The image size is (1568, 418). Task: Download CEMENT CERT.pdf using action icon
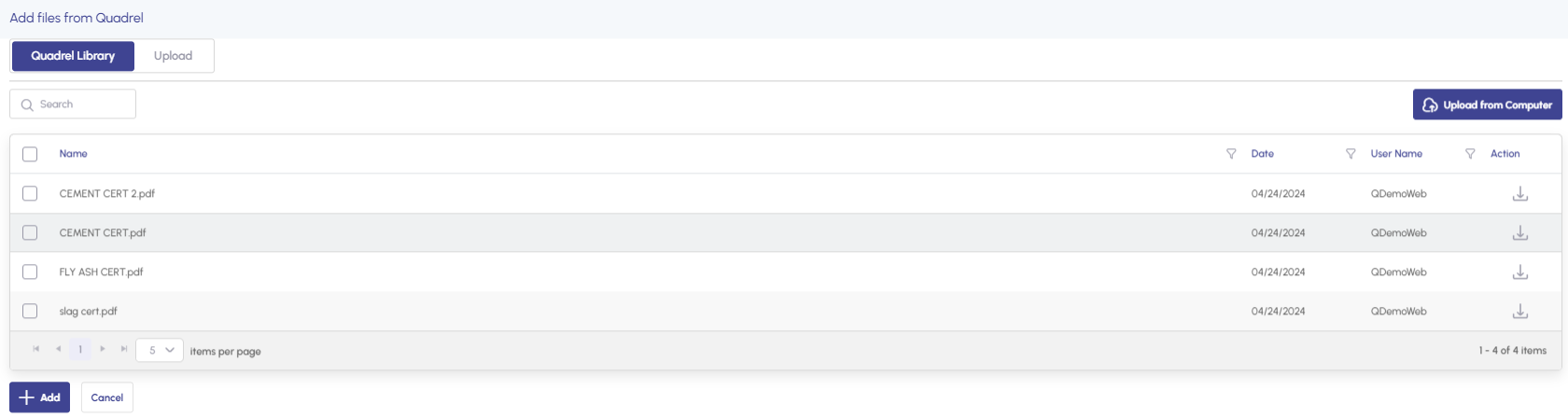tap(1519, 233)
